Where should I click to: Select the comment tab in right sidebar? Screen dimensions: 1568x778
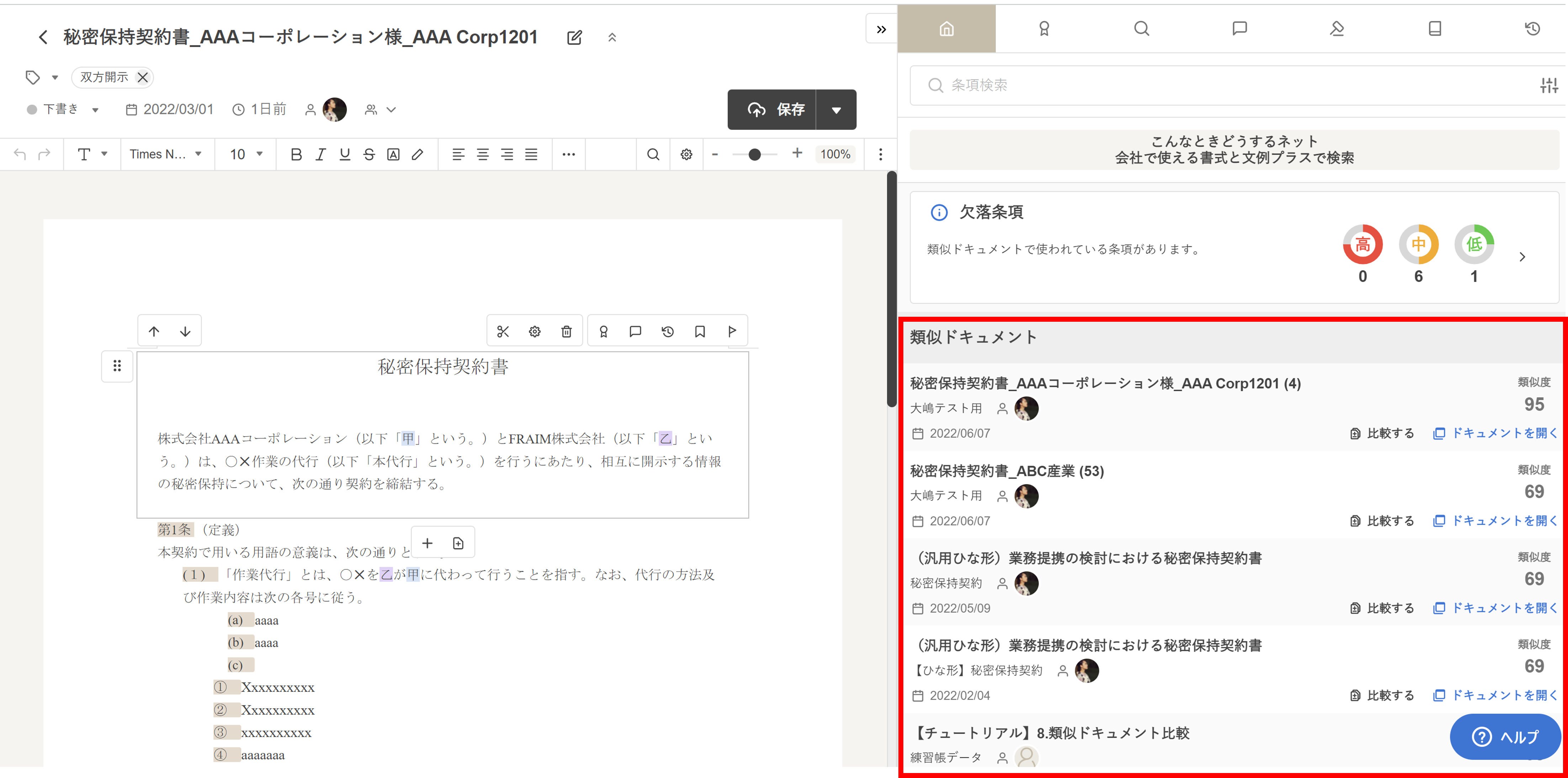pyautogui.click(x=1239, y=28)
